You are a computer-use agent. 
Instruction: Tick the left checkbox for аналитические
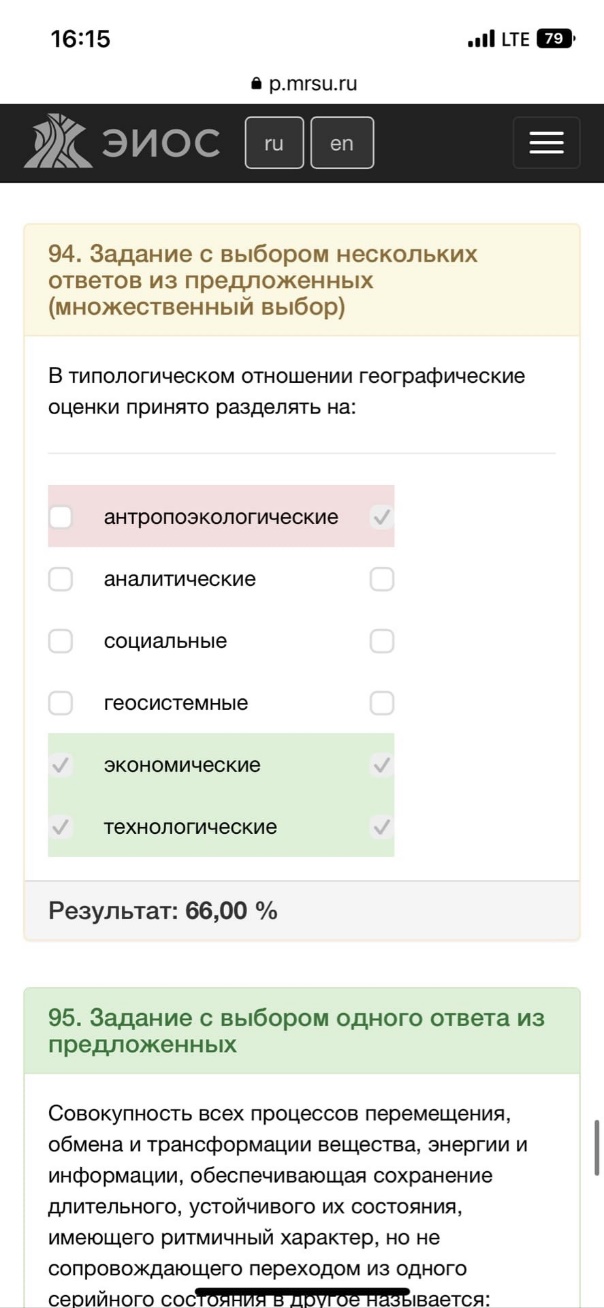point(61,579)
